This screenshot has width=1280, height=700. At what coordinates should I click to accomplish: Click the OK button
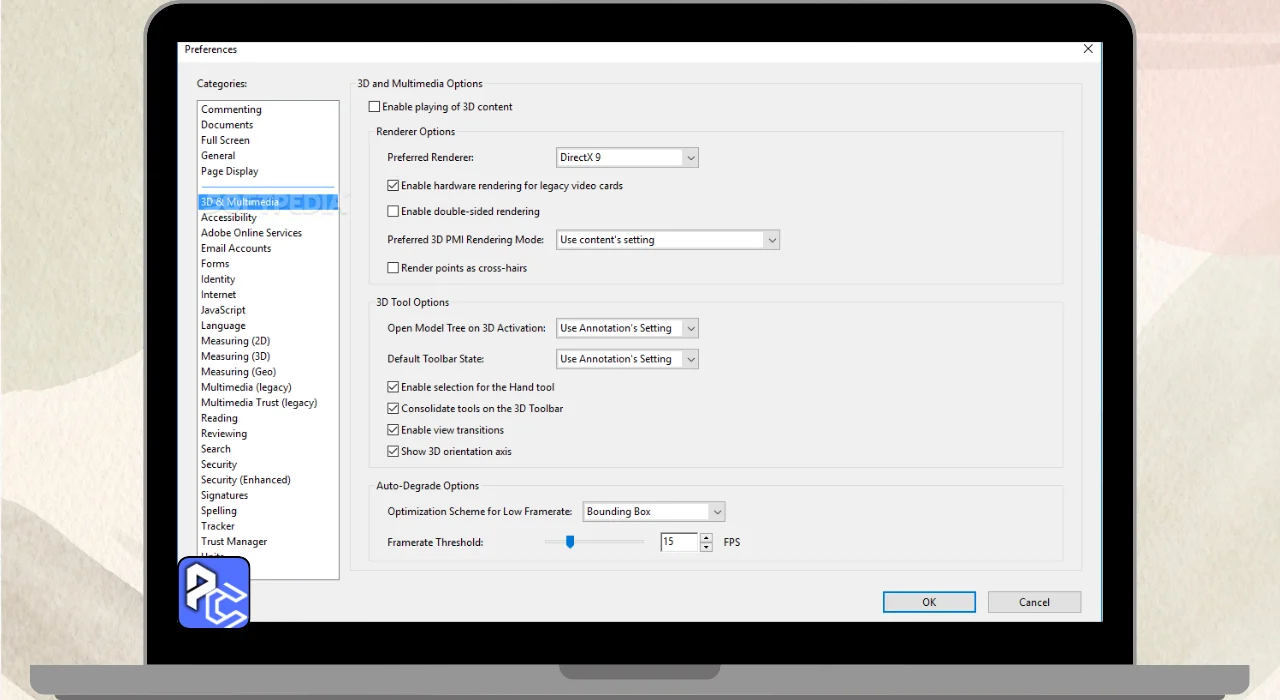pyautogui.click(x=929, y=602)
